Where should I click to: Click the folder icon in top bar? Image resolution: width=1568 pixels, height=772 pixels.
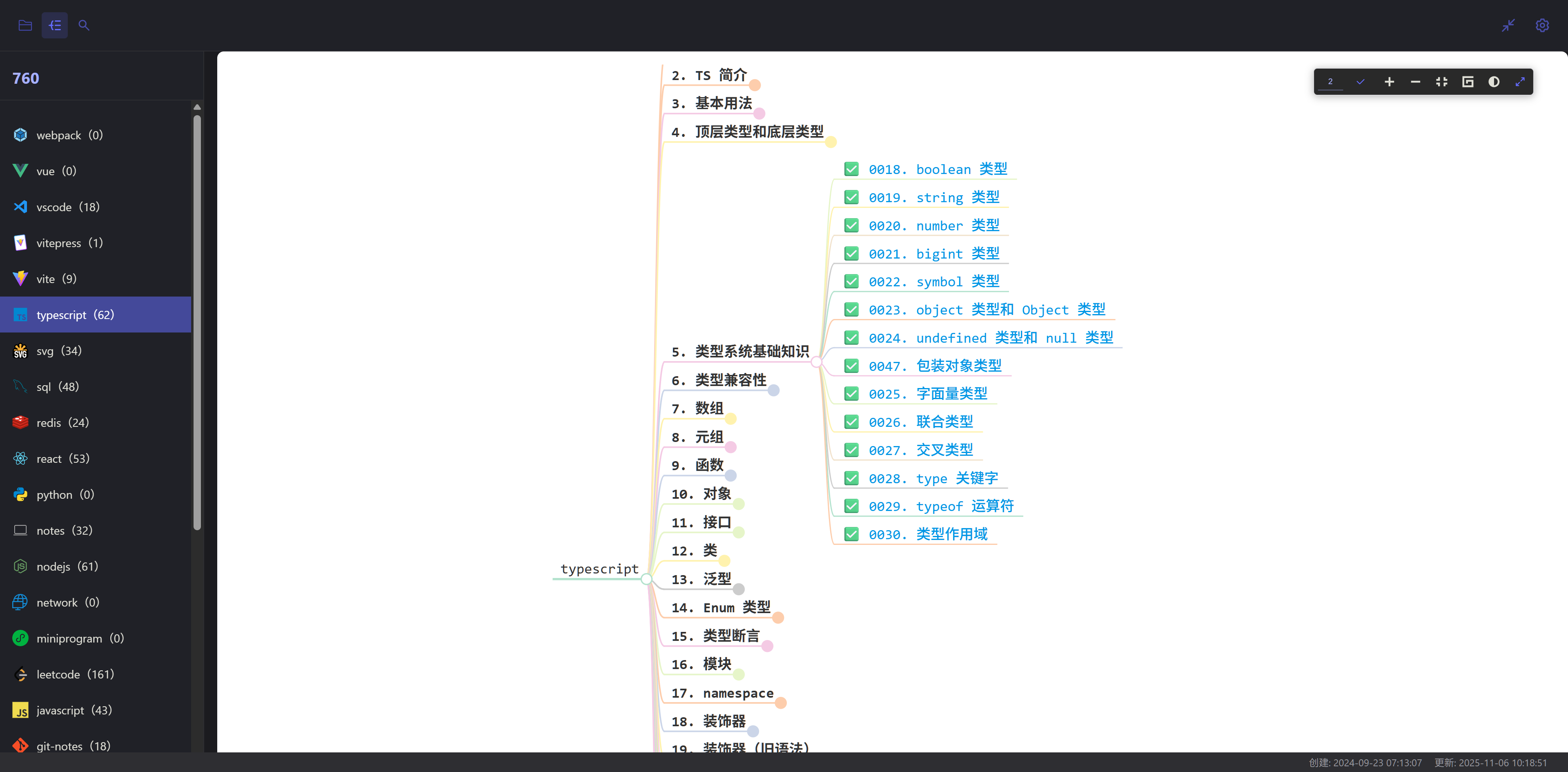pyautogui.click(x=25, y=26)
